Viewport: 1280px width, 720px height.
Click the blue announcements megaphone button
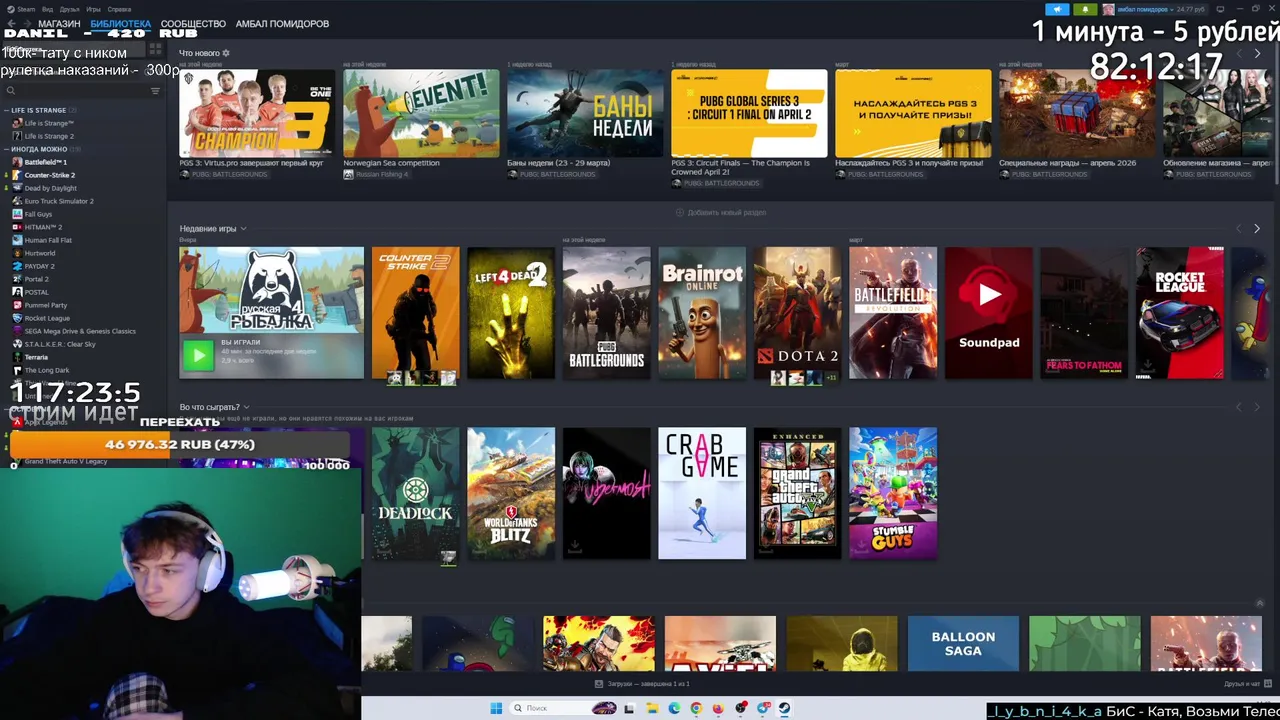(x=1057, y=9)
